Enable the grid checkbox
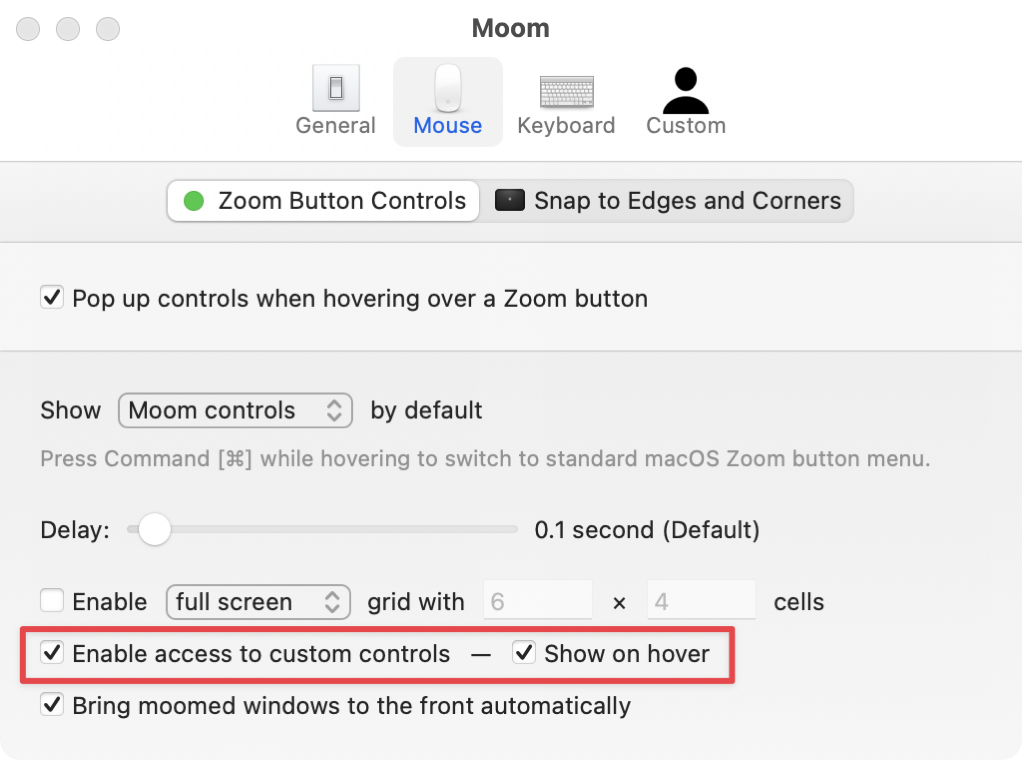Screen dimensions: 1022x760 coord(52,602)
